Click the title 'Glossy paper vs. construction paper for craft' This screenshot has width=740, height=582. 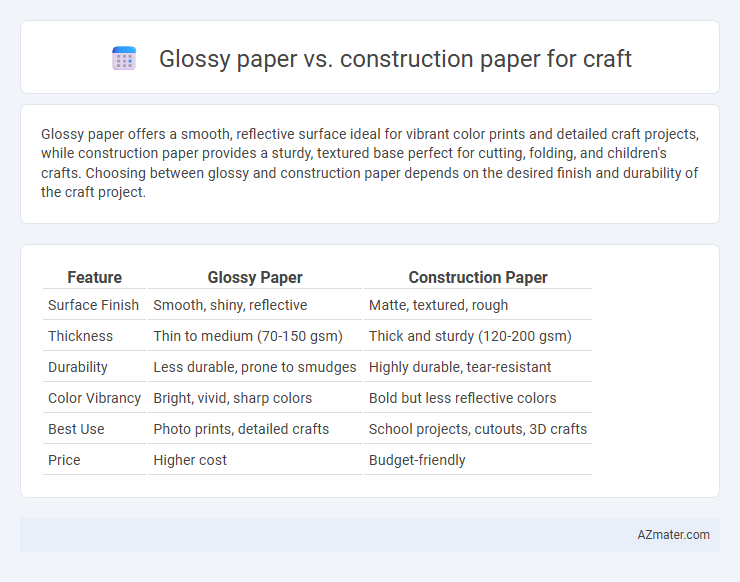(395, 59)
